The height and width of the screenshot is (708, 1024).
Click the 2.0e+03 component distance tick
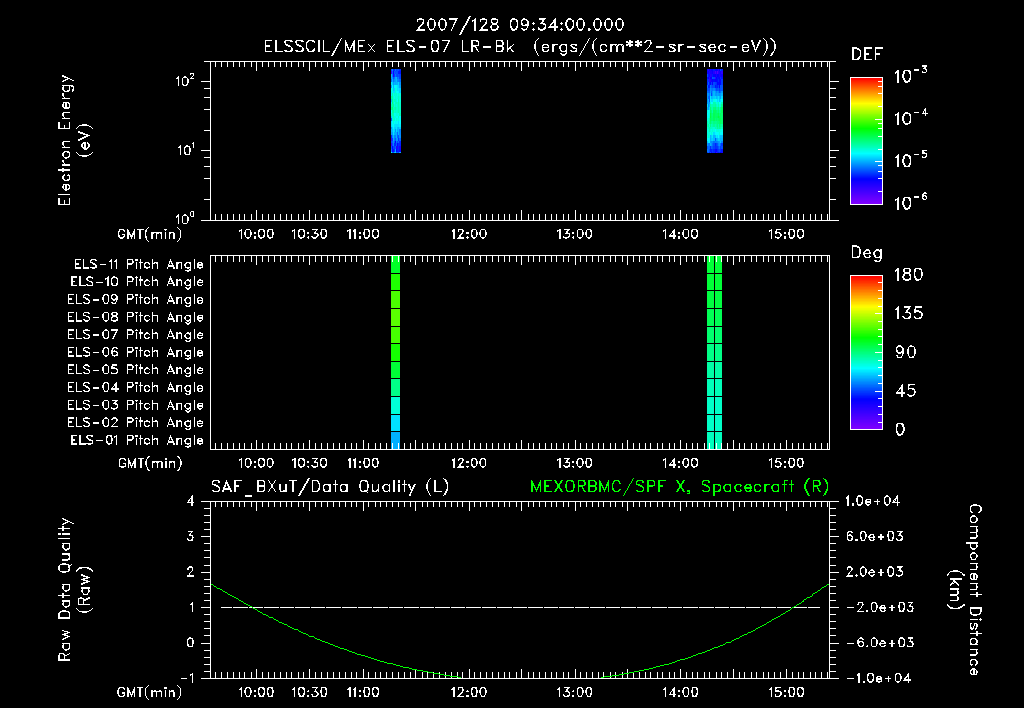875,571
